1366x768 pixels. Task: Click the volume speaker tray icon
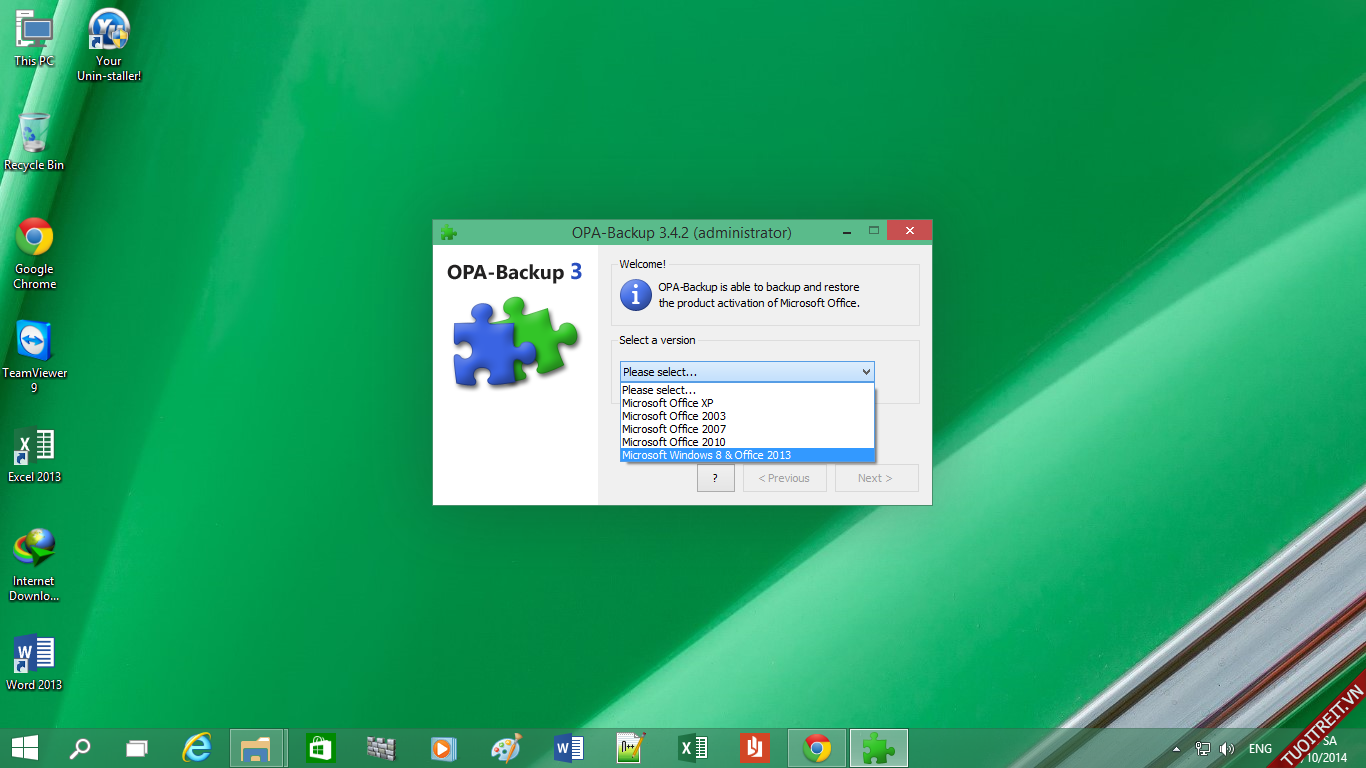click(x=1227, y=749)
